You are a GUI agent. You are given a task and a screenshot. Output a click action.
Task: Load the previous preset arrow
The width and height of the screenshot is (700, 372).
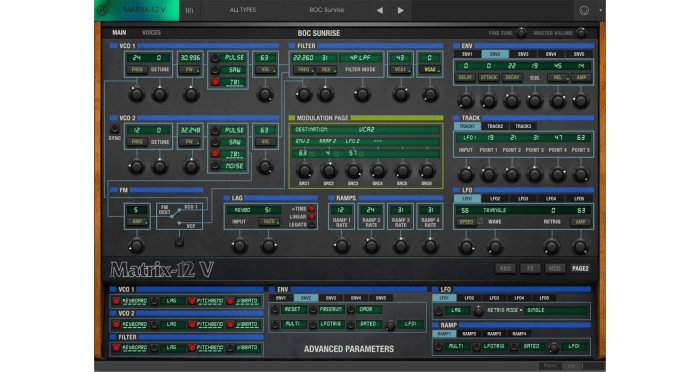click(x=379, y=10)
